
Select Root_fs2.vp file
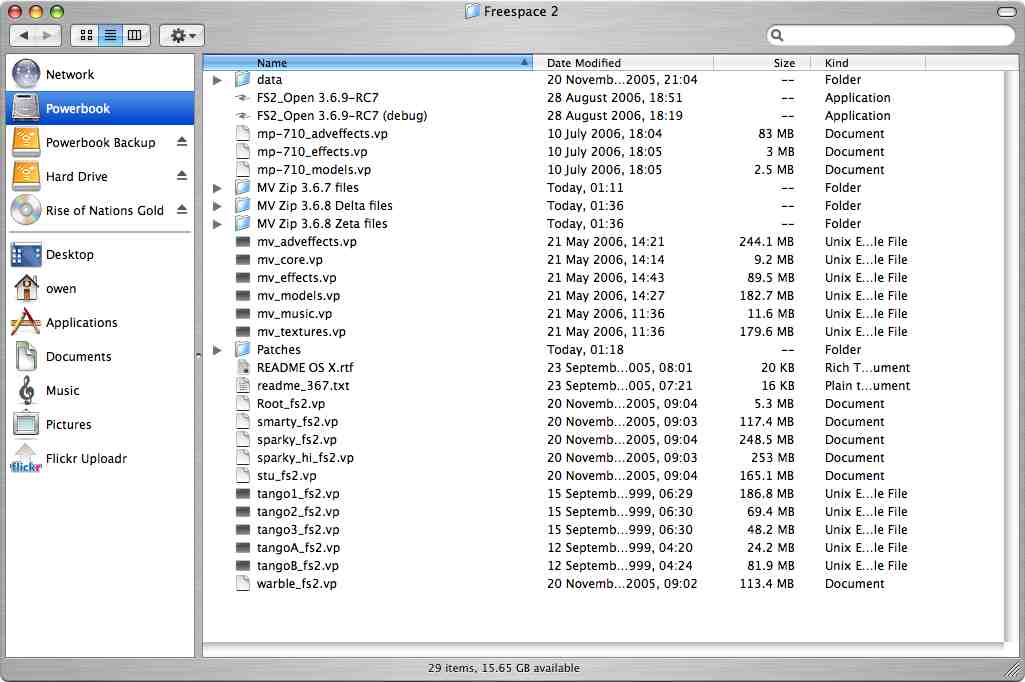291,403
